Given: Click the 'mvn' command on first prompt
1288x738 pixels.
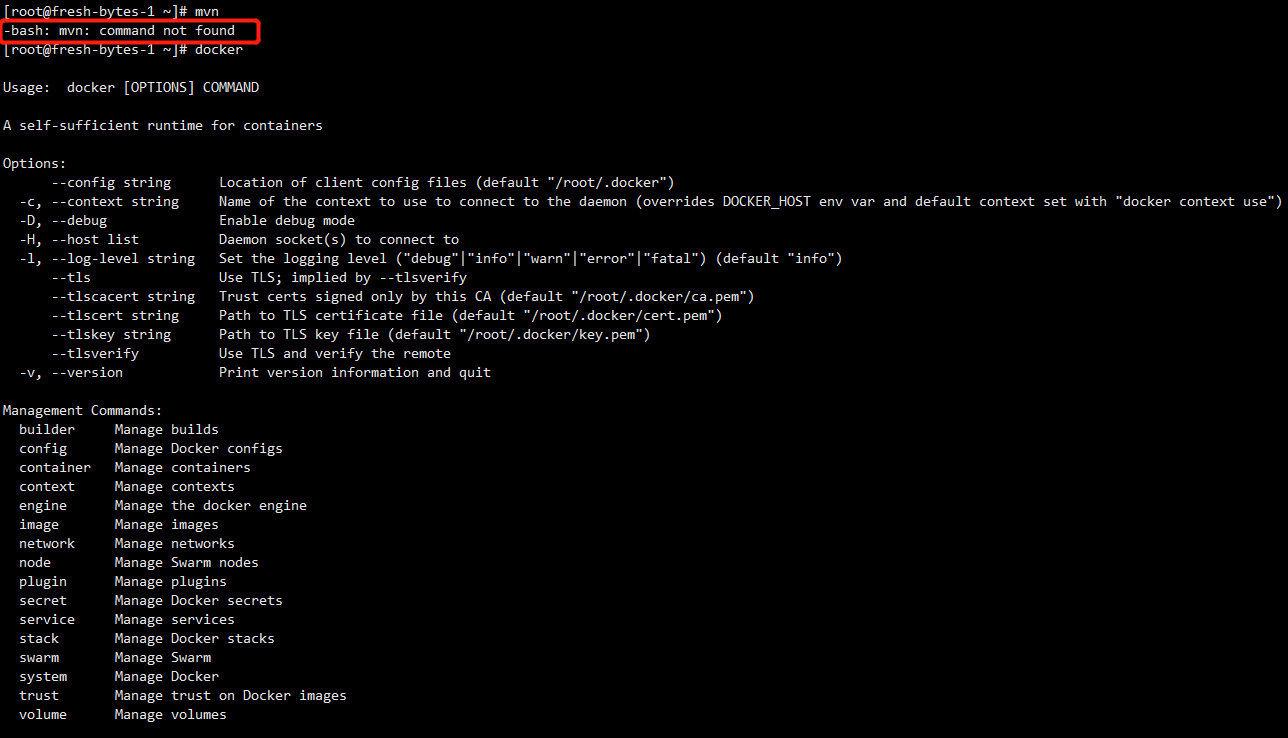Looking at the screenshot, I should tap(206, 12).
